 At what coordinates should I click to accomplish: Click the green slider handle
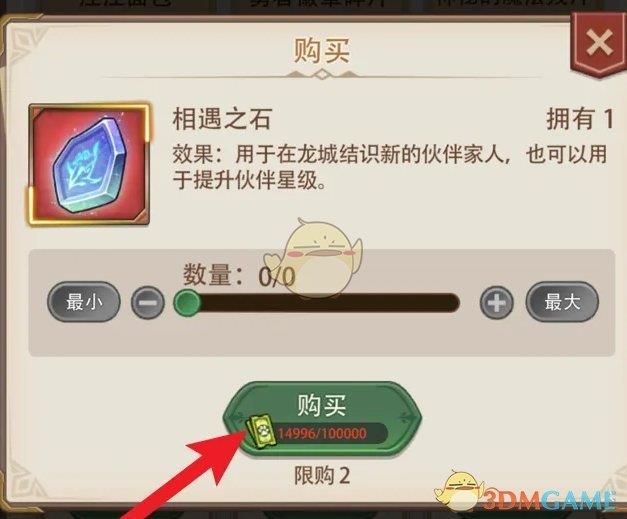pyautogui.click(x=187, y=303)
